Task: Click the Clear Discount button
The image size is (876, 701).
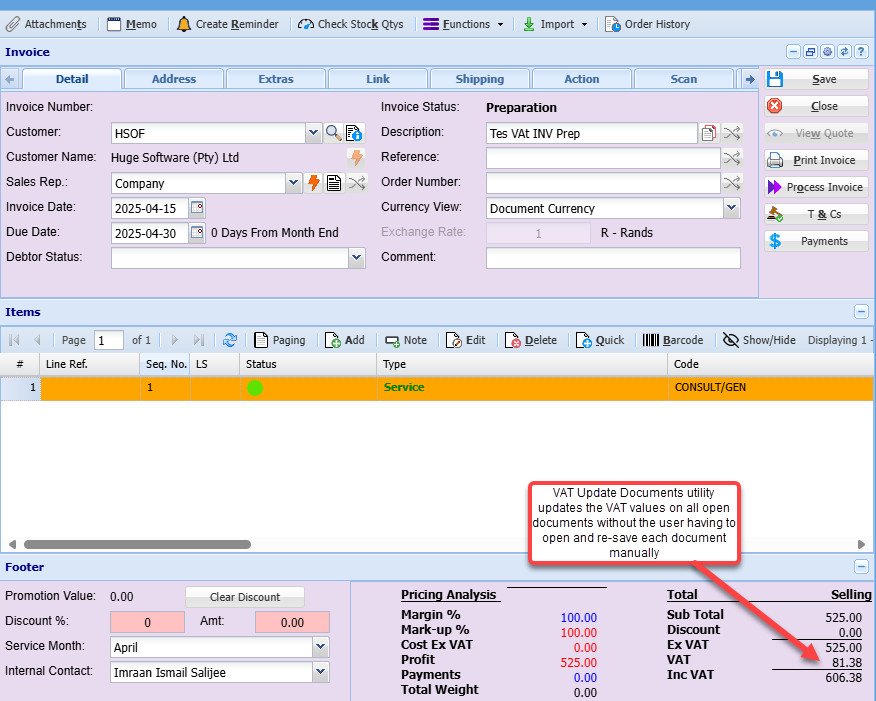Action: (x=245, y=597)
